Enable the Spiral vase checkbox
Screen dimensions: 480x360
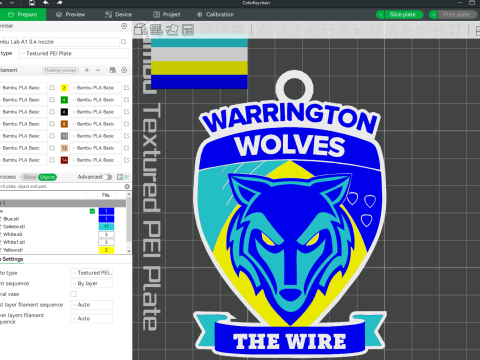coord(74,294)
